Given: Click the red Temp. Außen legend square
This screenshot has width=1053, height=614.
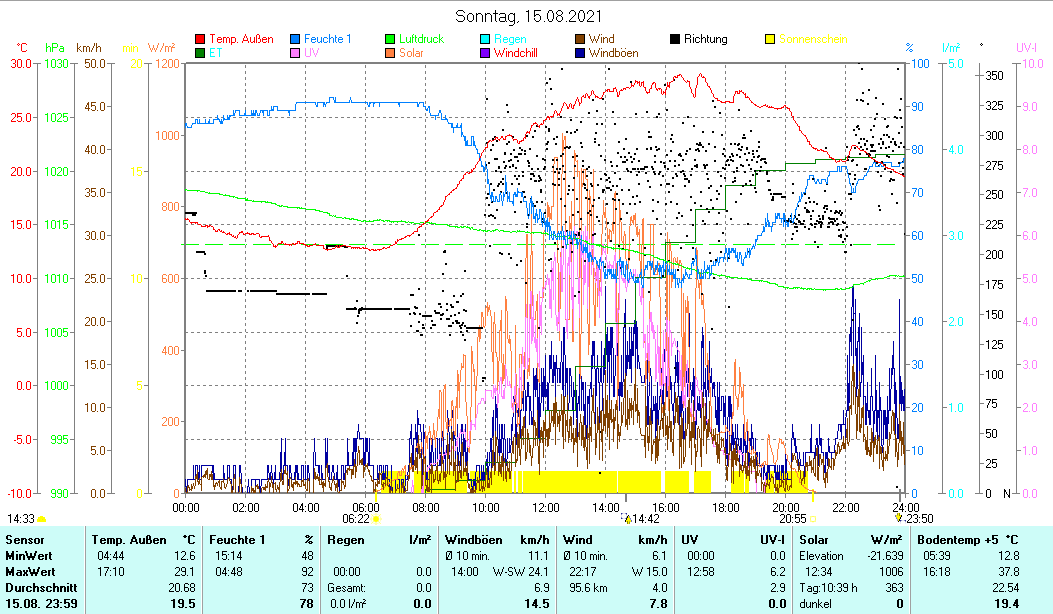Looking at the screenshot, I should (199, 40).
